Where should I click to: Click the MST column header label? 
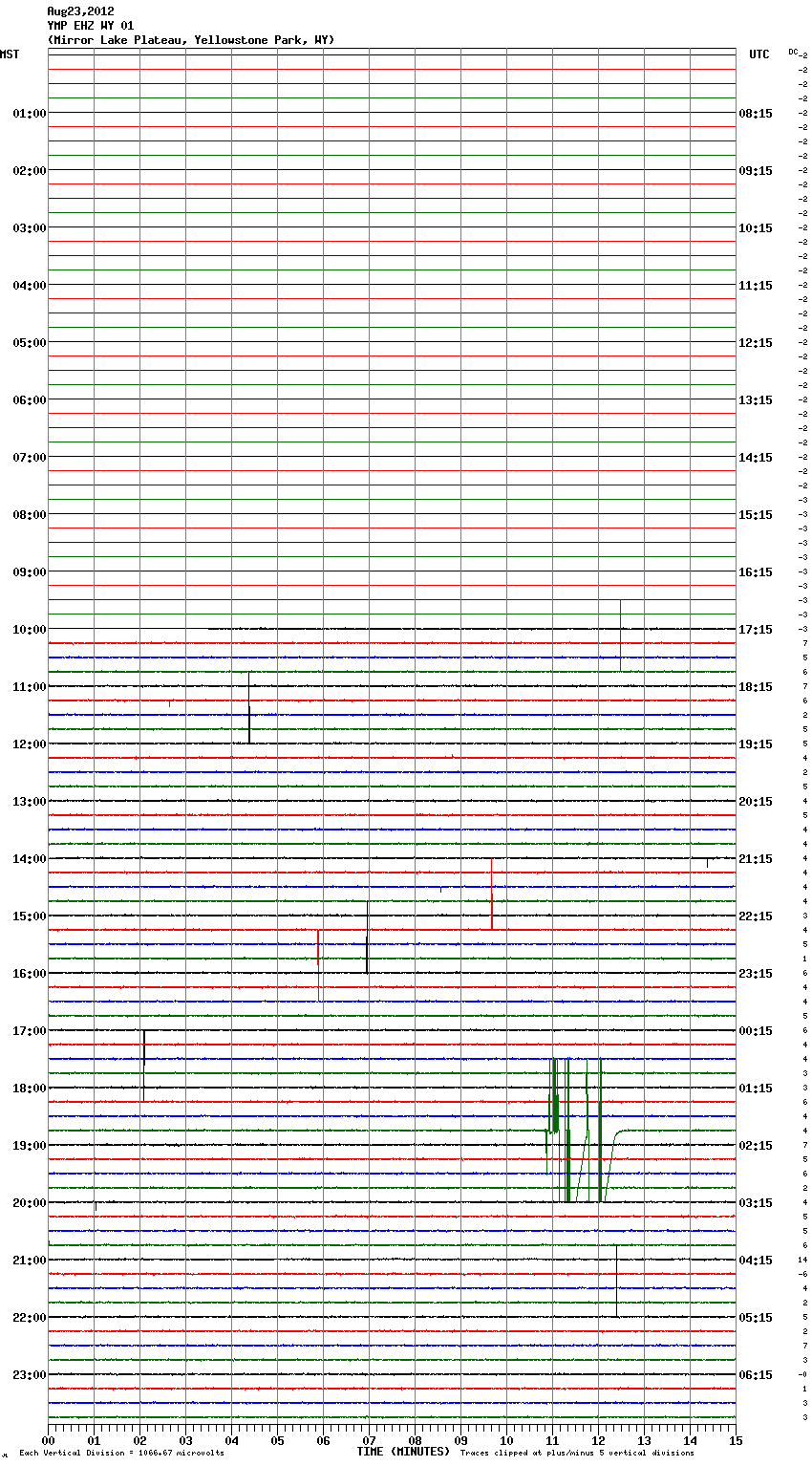click(x=10, y=54)
